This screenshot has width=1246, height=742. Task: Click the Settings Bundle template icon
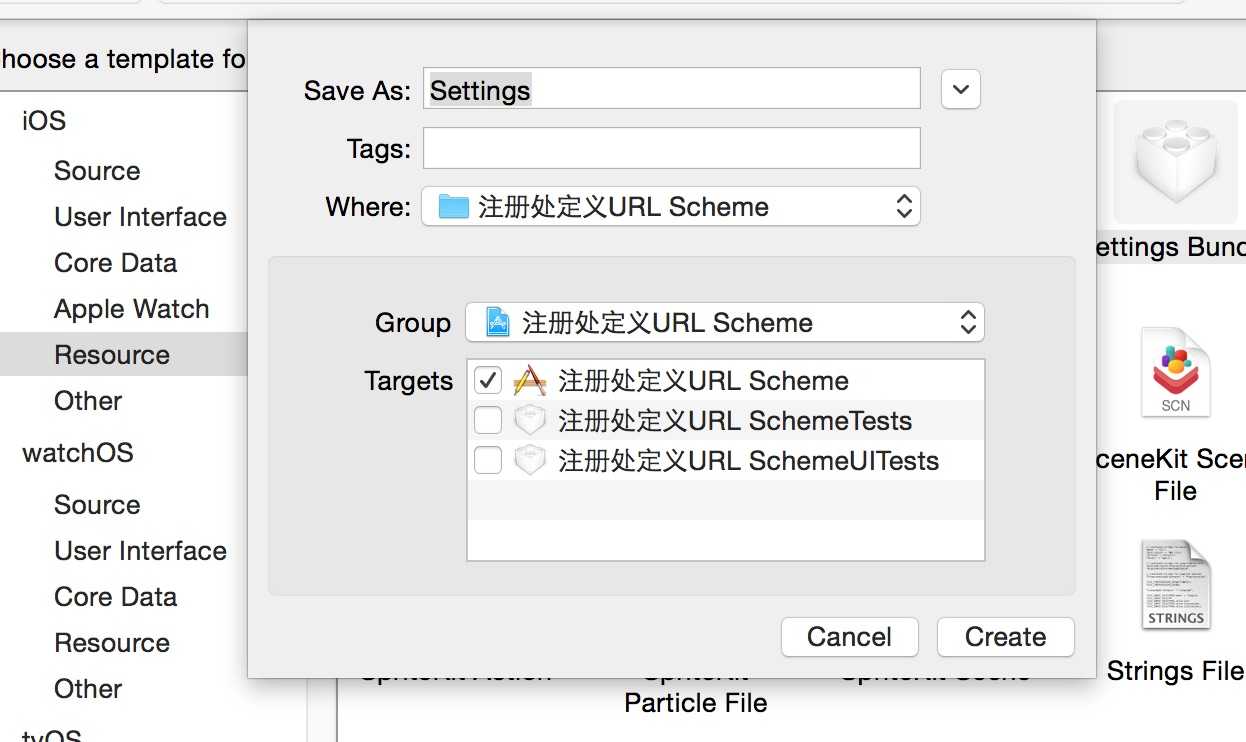[1174, 162]
